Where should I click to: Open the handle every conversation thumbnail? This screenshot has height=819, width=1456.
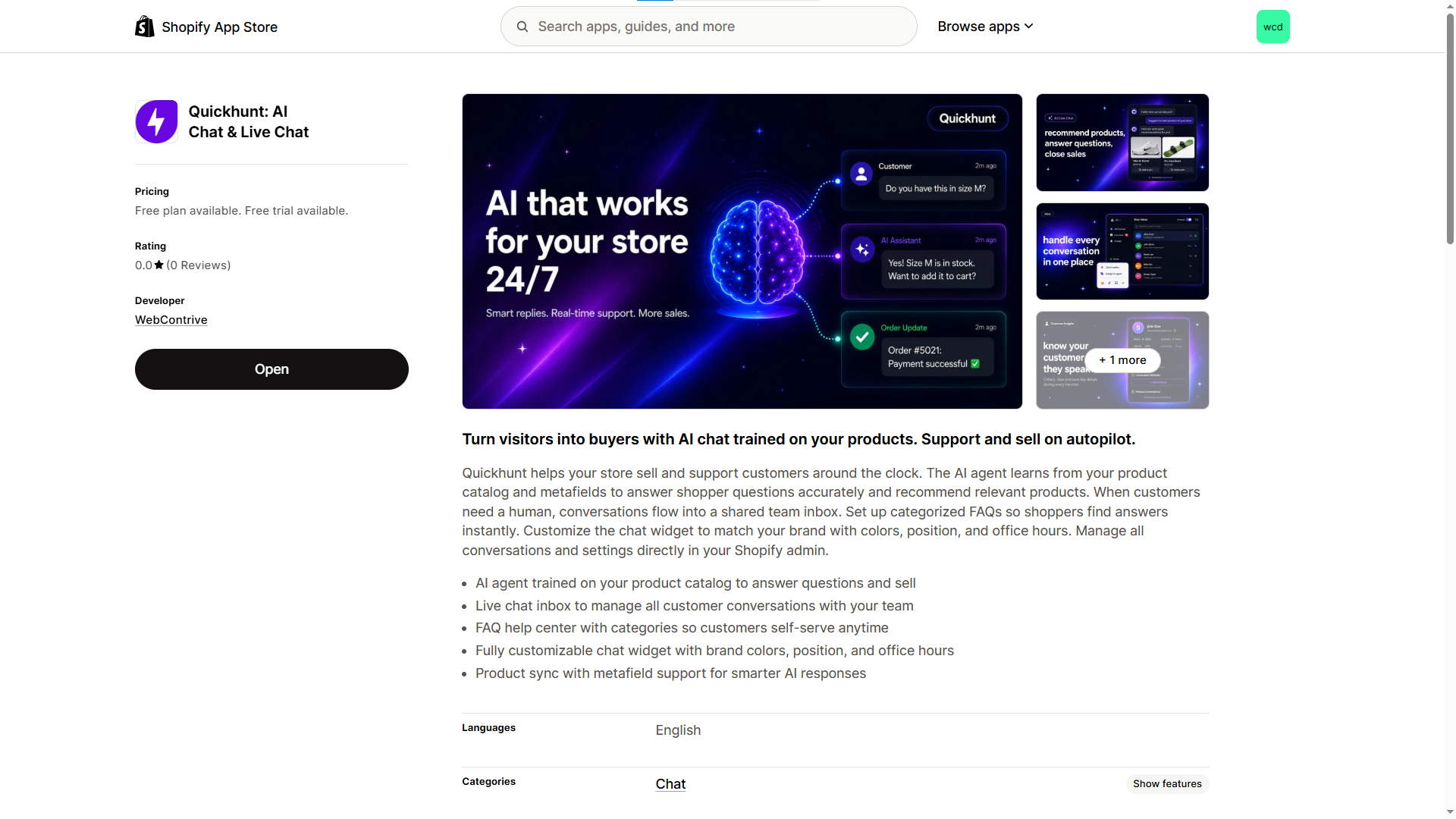pos(1122,251)
